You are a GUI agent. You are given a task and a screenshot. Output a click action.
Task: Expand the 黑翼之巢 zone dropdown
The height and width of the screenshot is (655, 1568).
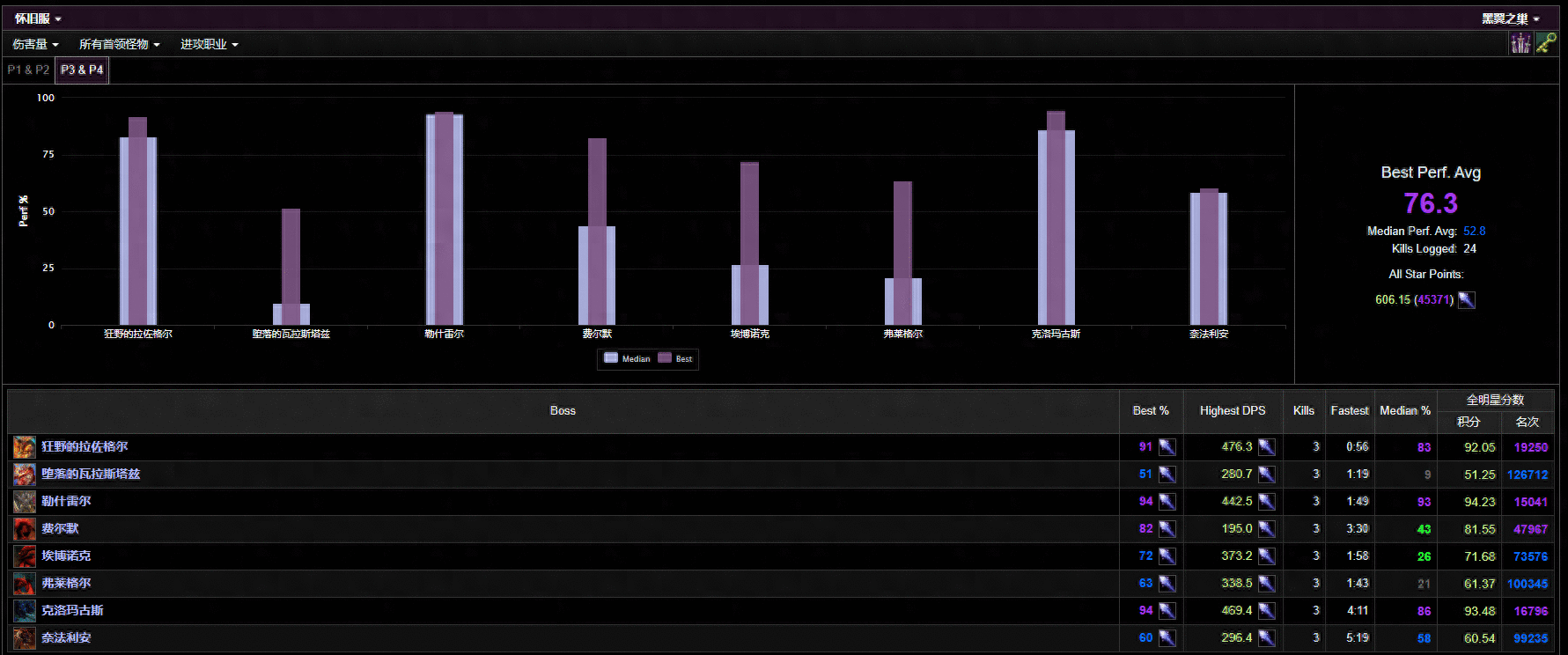1510,18
